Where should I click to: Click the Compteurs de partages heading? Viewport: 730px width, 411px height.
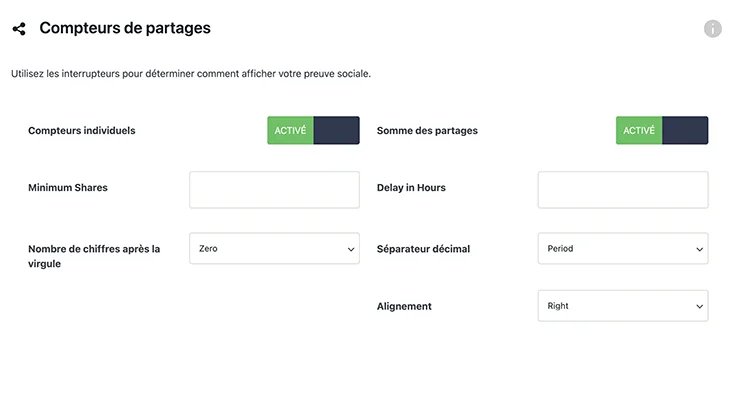(x=125, y=28)
